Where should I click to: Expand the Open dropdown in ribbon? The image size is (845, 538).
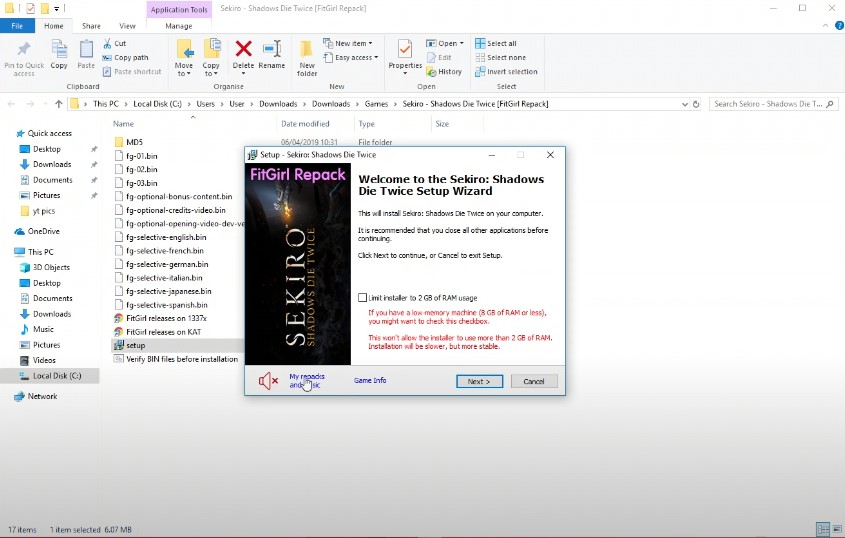445,43
